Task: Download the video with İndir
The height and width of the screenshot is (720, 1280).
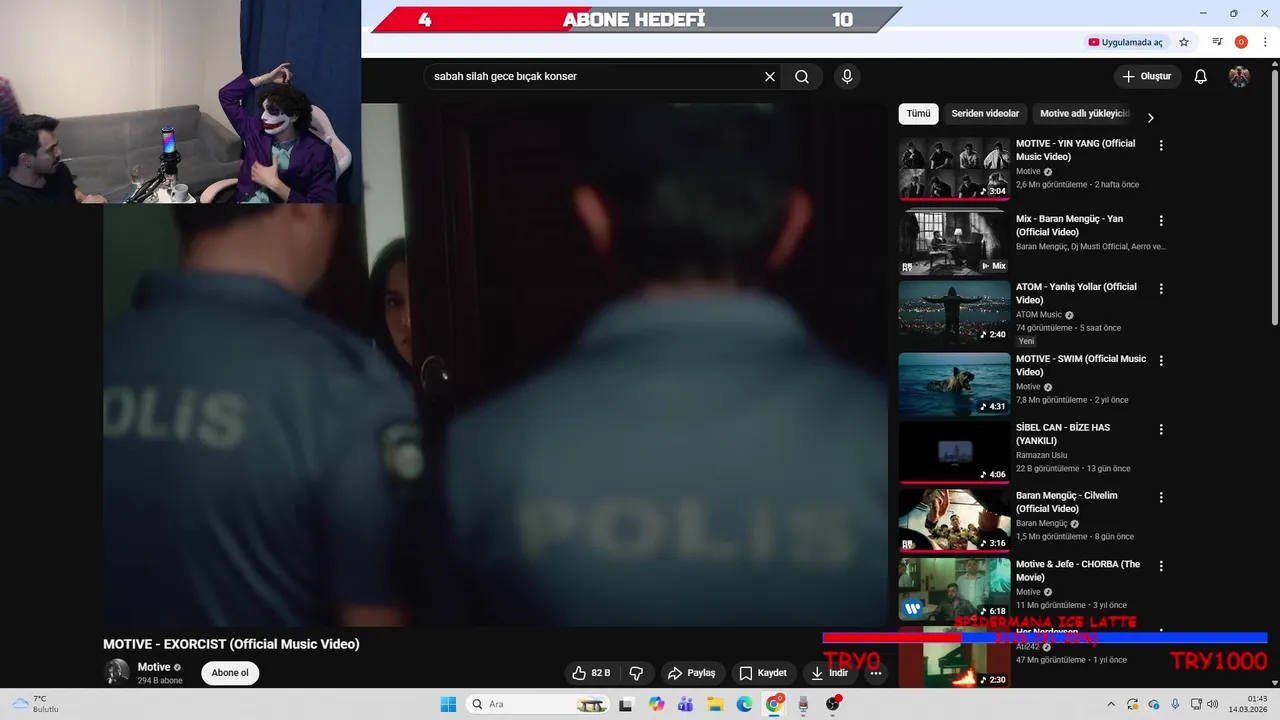Action: pos(830,673)
